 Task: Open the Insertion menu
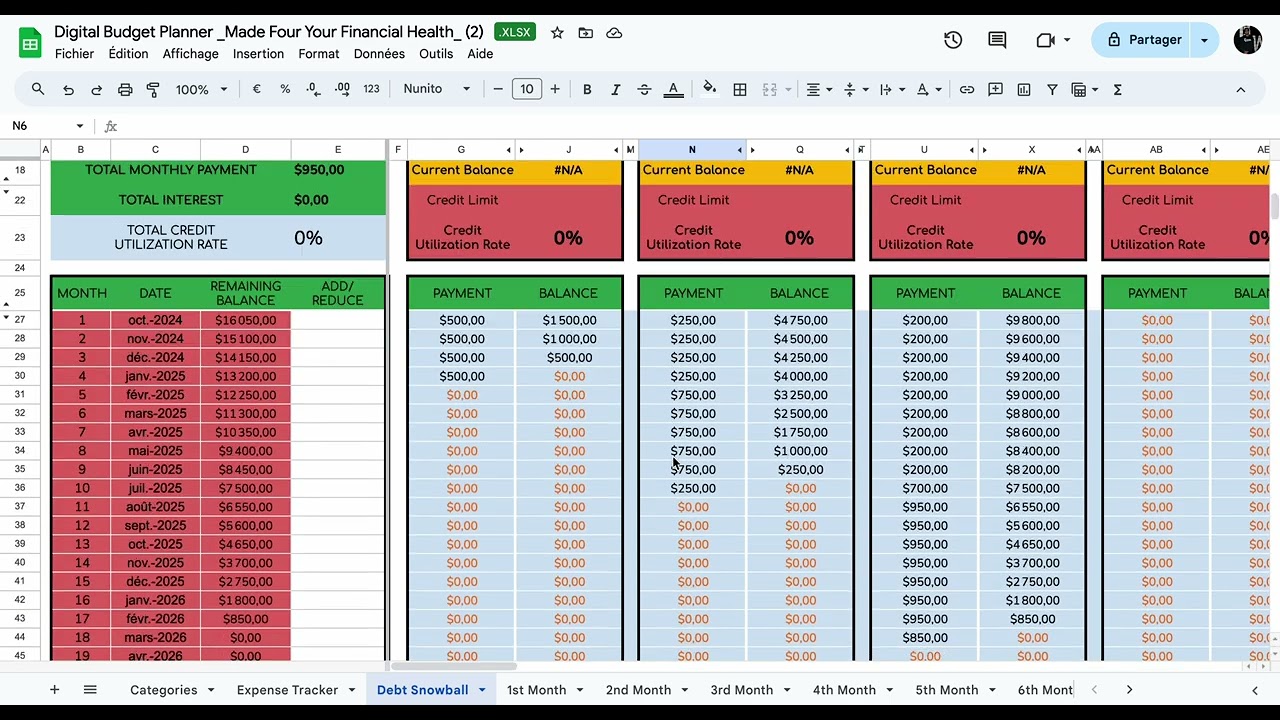tap(258, 54)
